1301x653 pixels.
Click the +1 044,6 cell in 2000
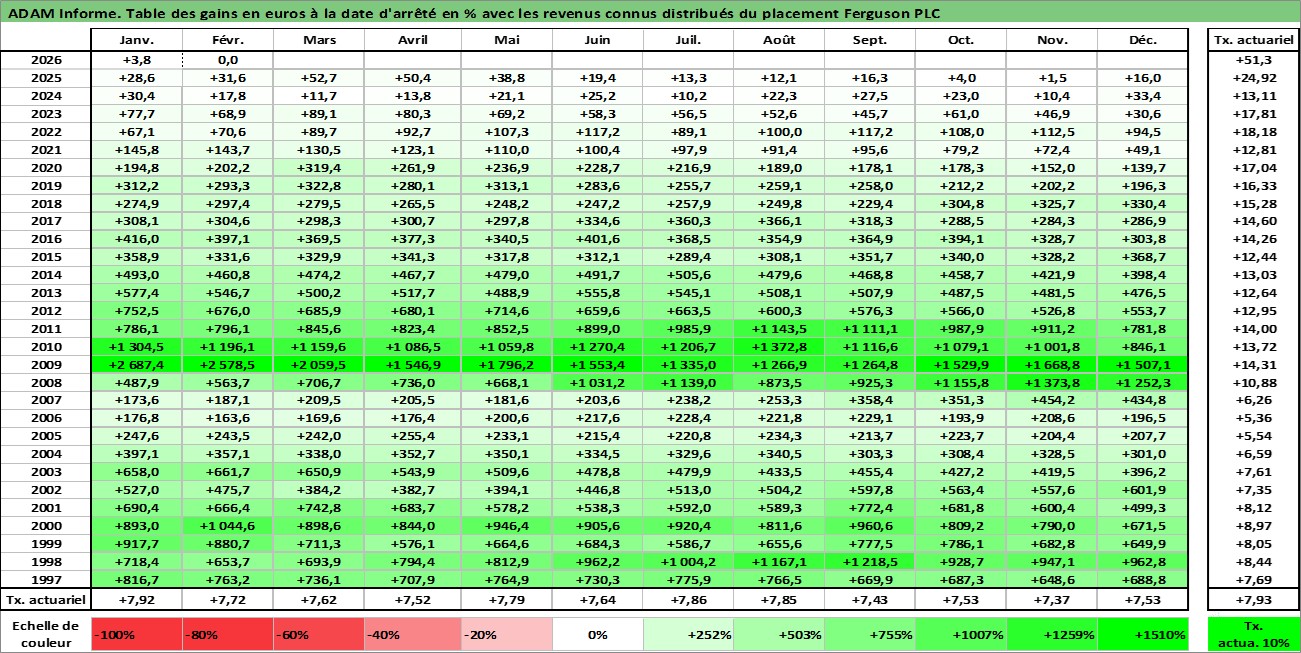click(x=227, y=526)
